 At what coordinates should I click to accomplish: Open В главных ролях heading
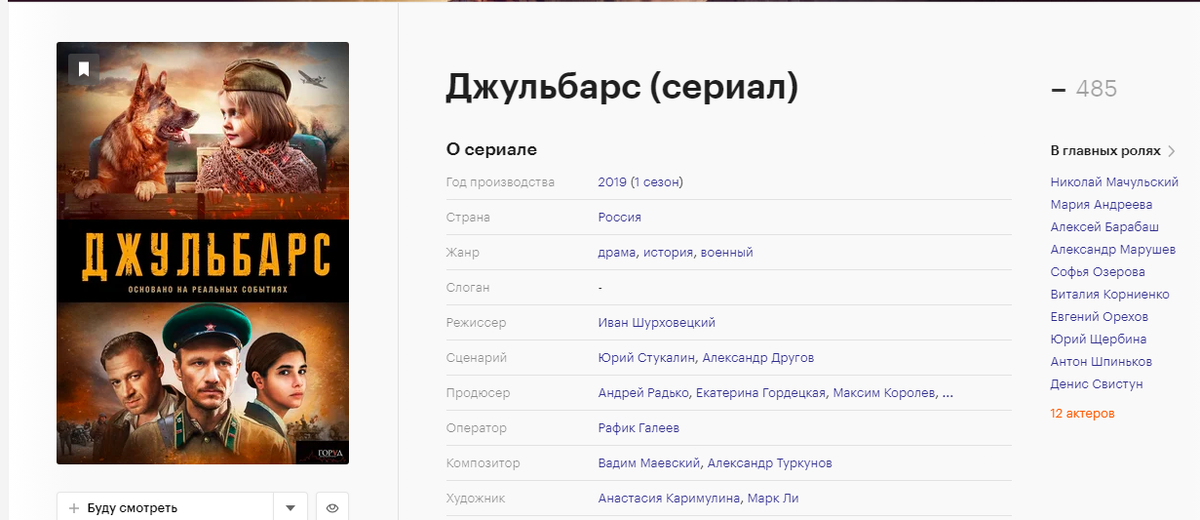1105,151
